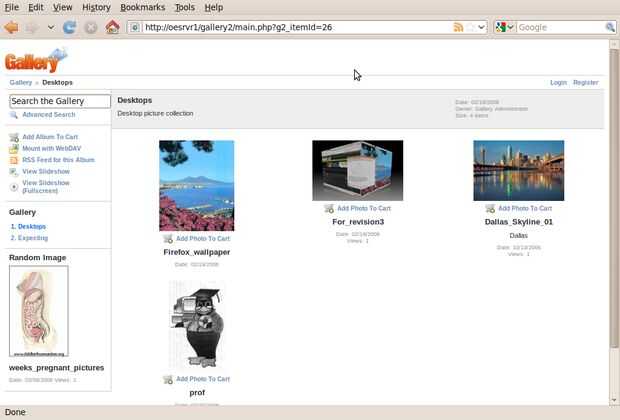
Task: Open the search engine selector dropdown
Action: coord(505,27)
